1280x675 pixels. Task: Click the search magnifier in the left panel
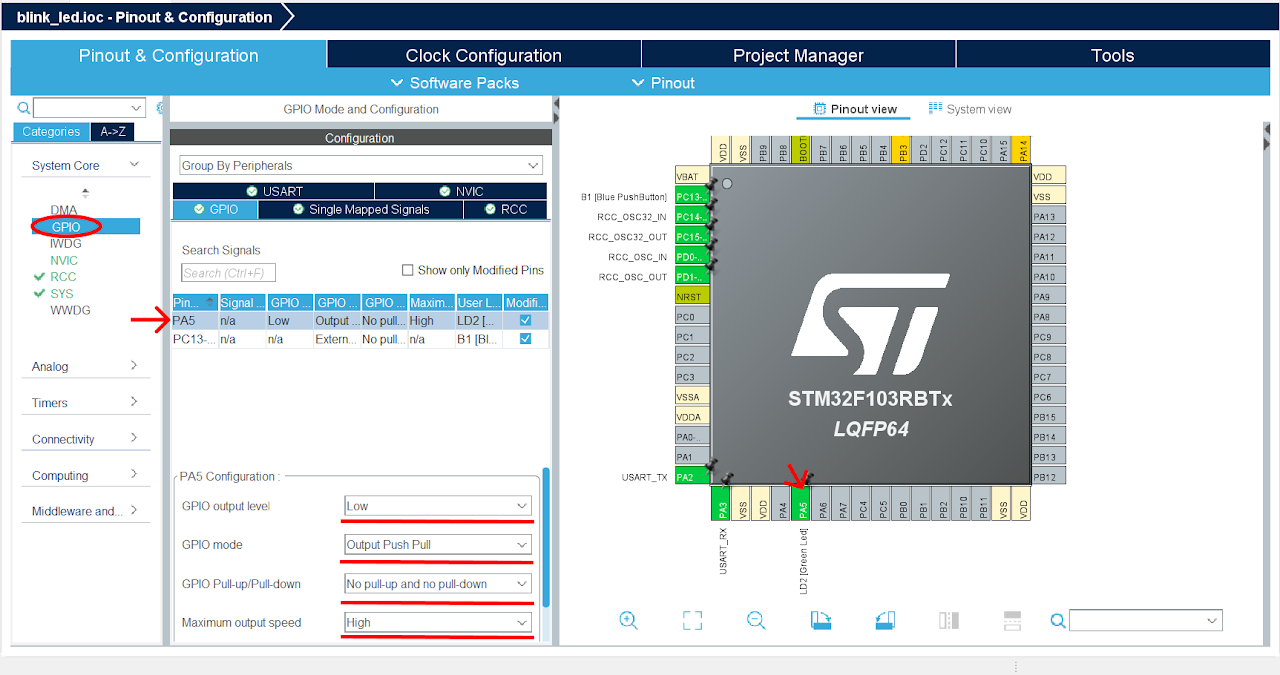pyautogui.click(x=22, y=106)
